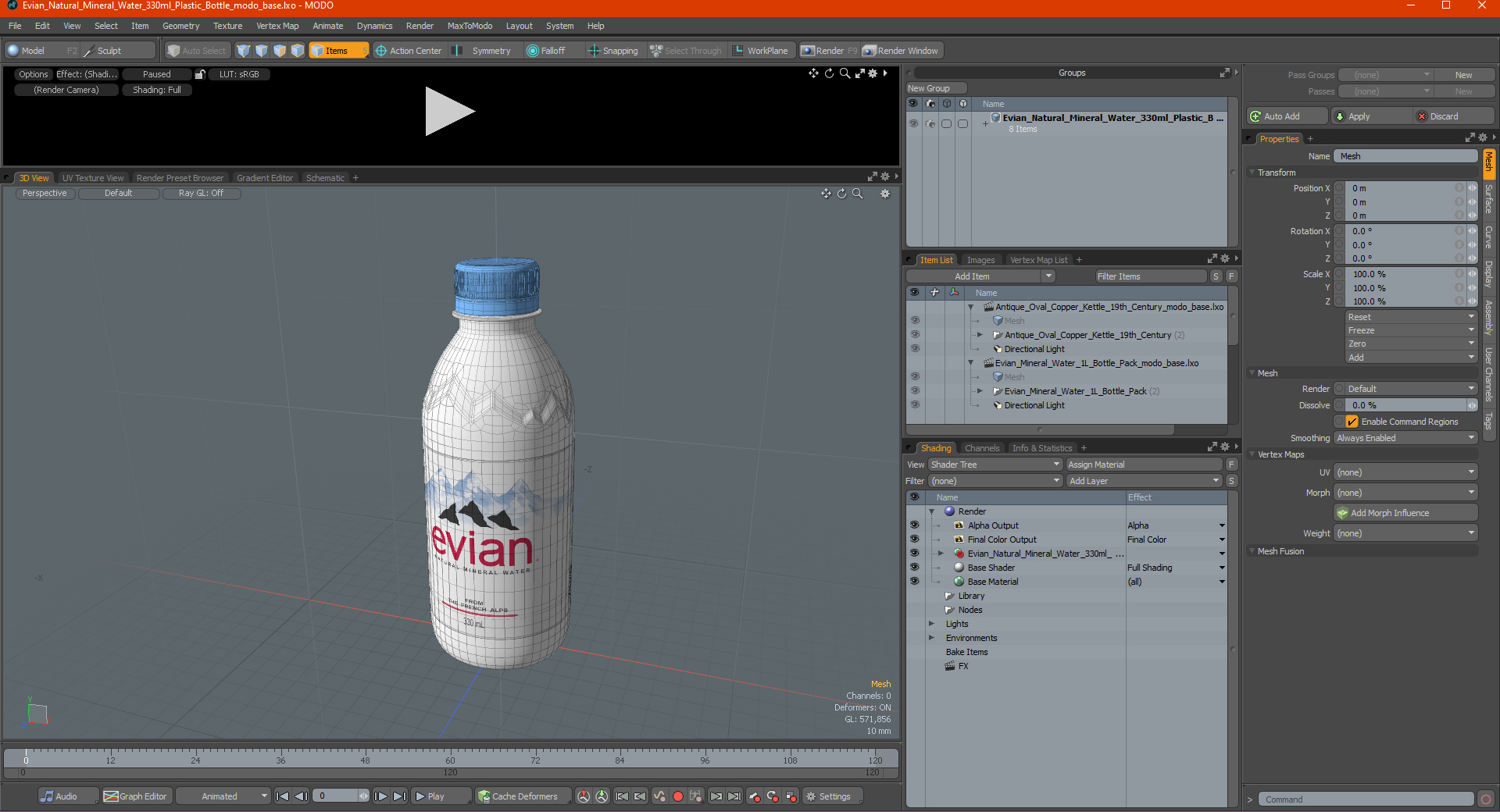Open Add Layer dropdown

(1144, 481)
